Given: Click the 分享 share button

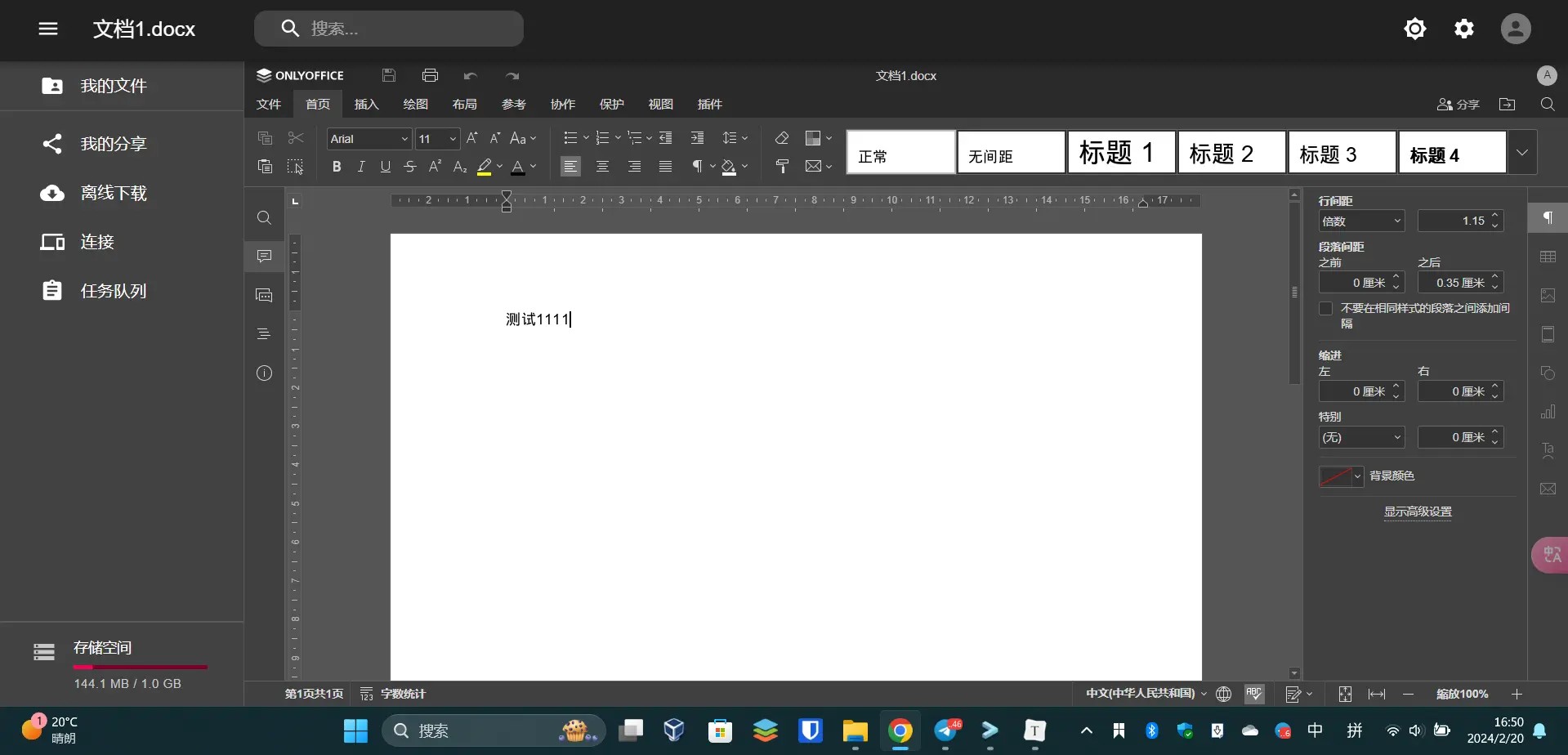Looking at the screenshot, I should [1459, 105].
